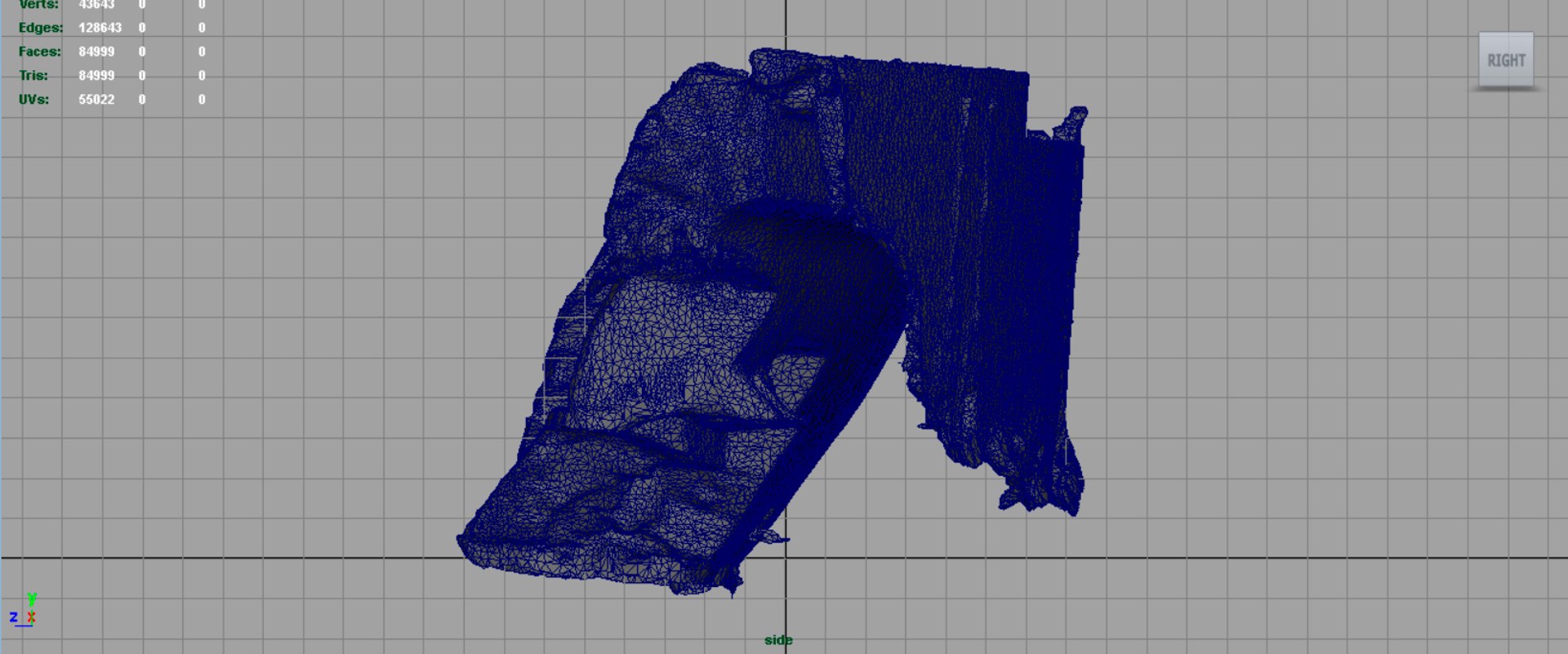Viewport: 1568px width, 654px height.
Task: Click the 'Edges:' heads-up label
Action: tap(41, 28)
